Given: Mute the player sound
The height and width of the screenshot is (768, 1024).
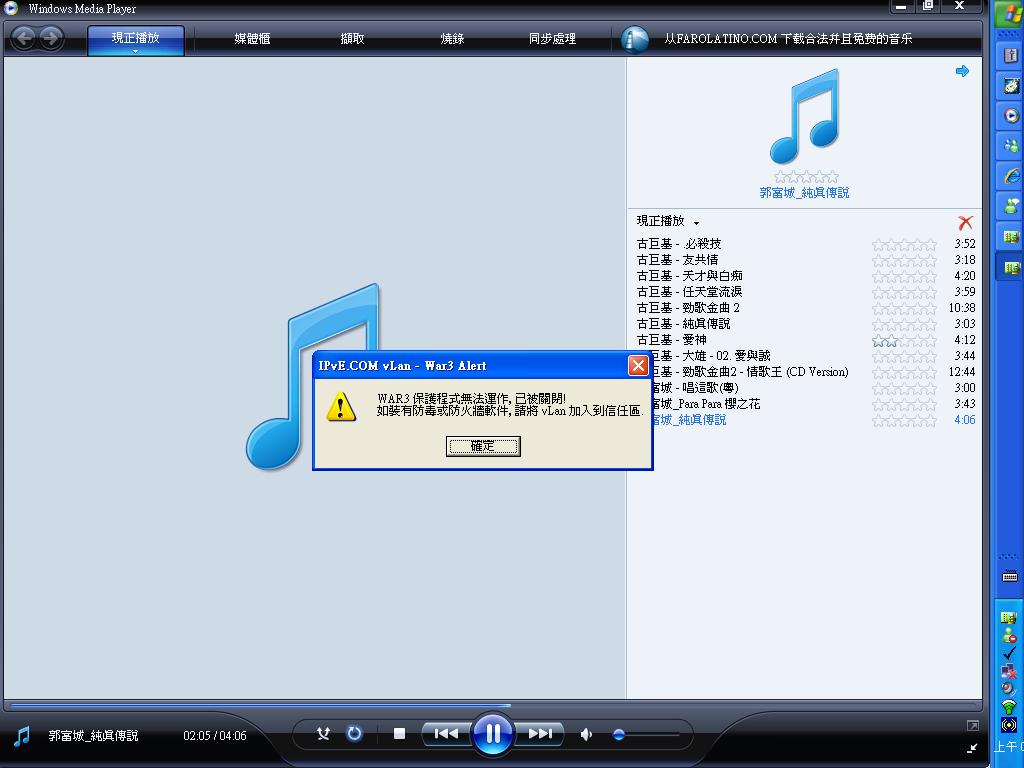Looking at the screenshot, I should (586, 735).
